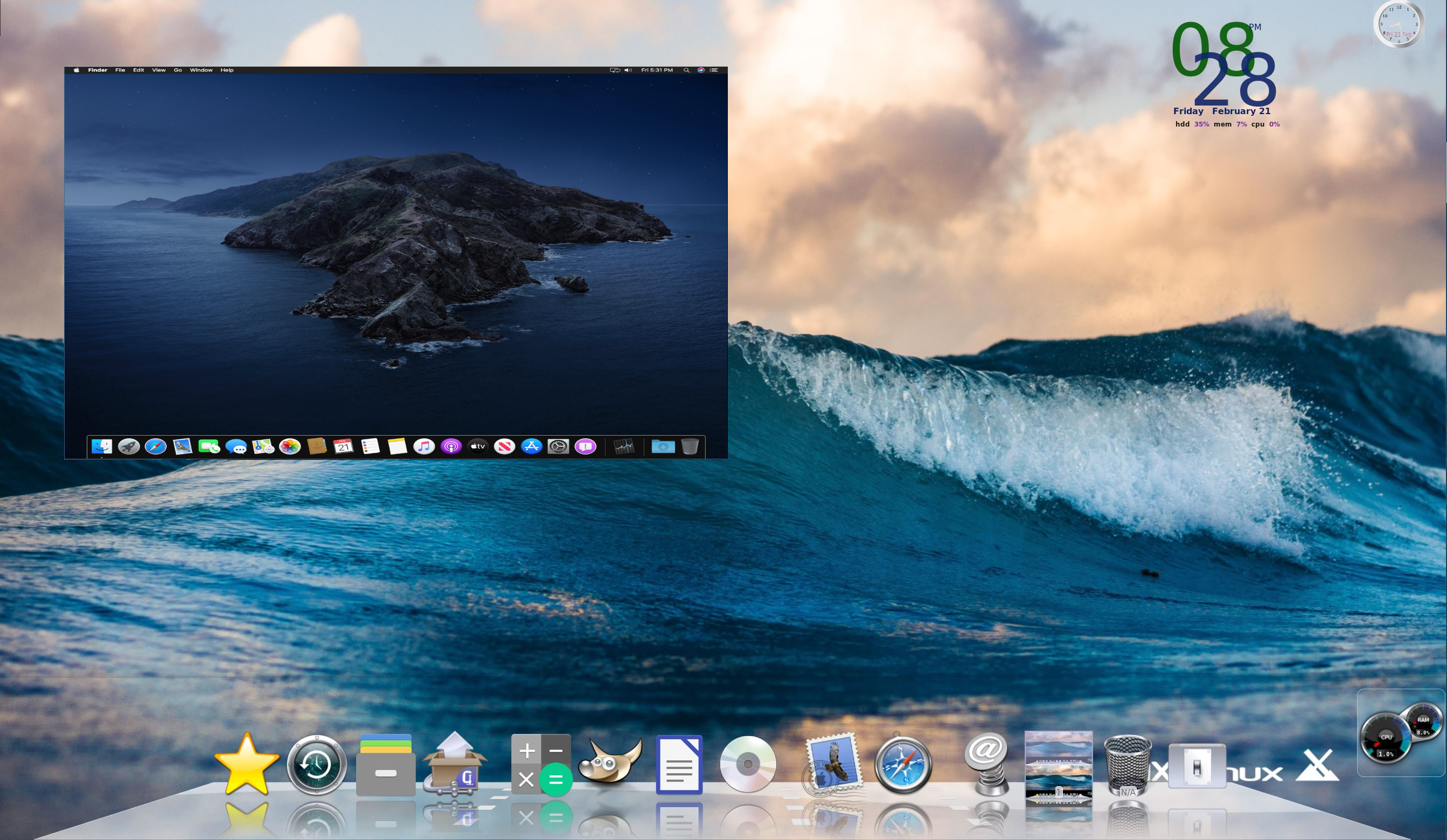Open FaceTime in the macOS dock
Image resolution: width=1447 pixels, height=840 pixels.
209,446
